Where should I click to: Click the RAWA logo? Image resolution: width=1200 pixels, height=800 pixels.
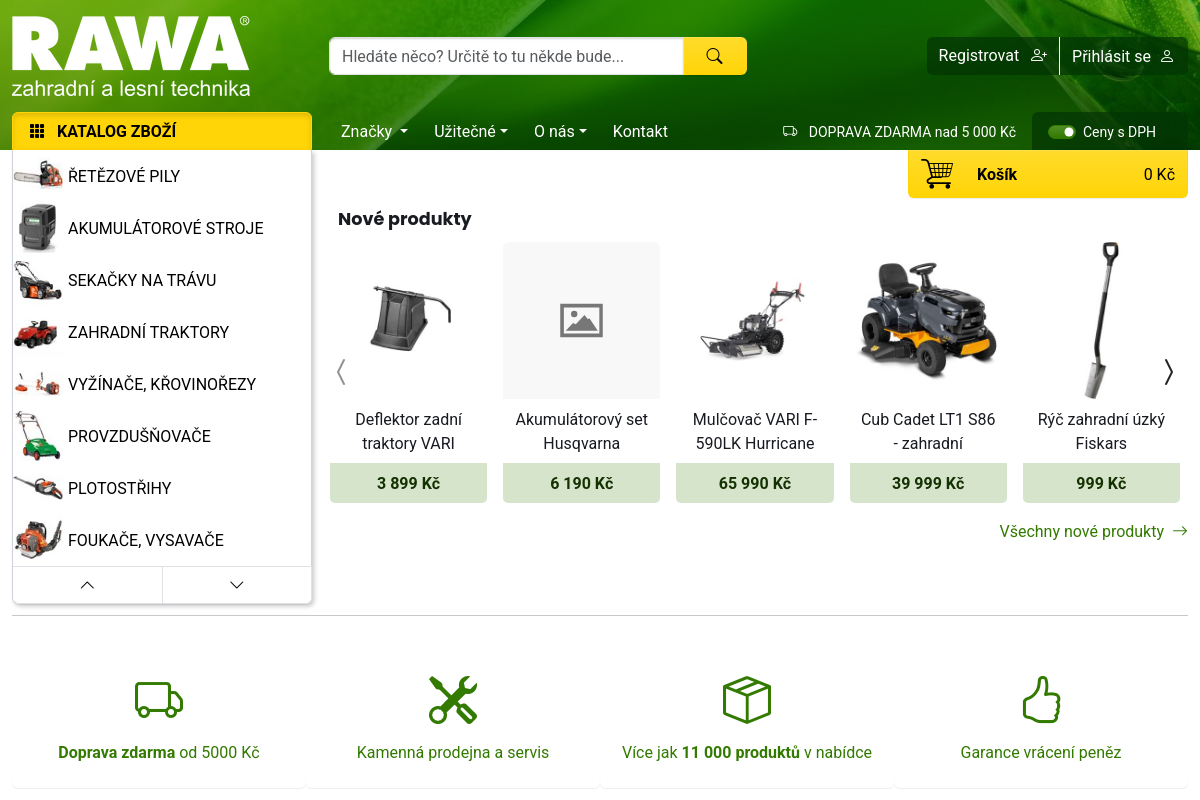131,57
